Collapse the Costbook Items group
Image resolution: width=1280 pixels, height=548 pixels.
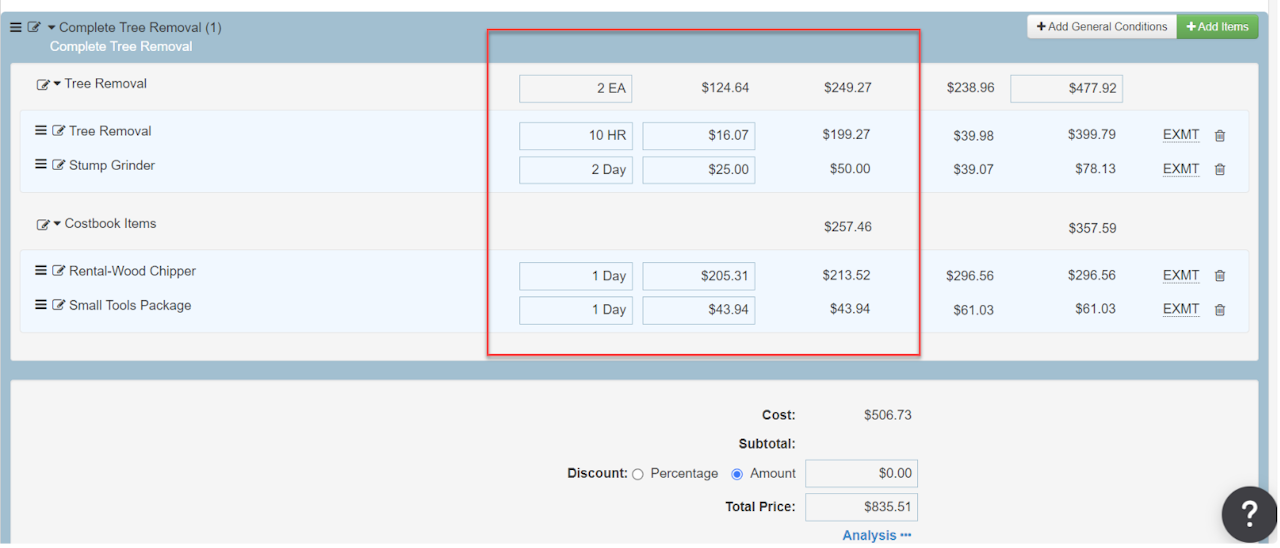57,224
